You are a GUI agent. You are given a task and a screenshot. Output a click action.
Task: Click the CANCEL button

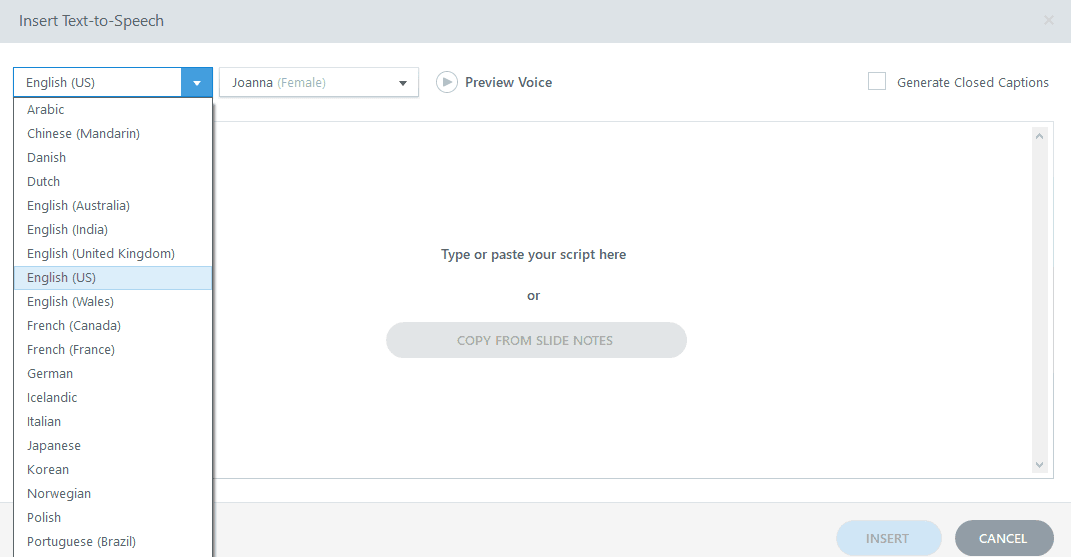pos(1003,539)
